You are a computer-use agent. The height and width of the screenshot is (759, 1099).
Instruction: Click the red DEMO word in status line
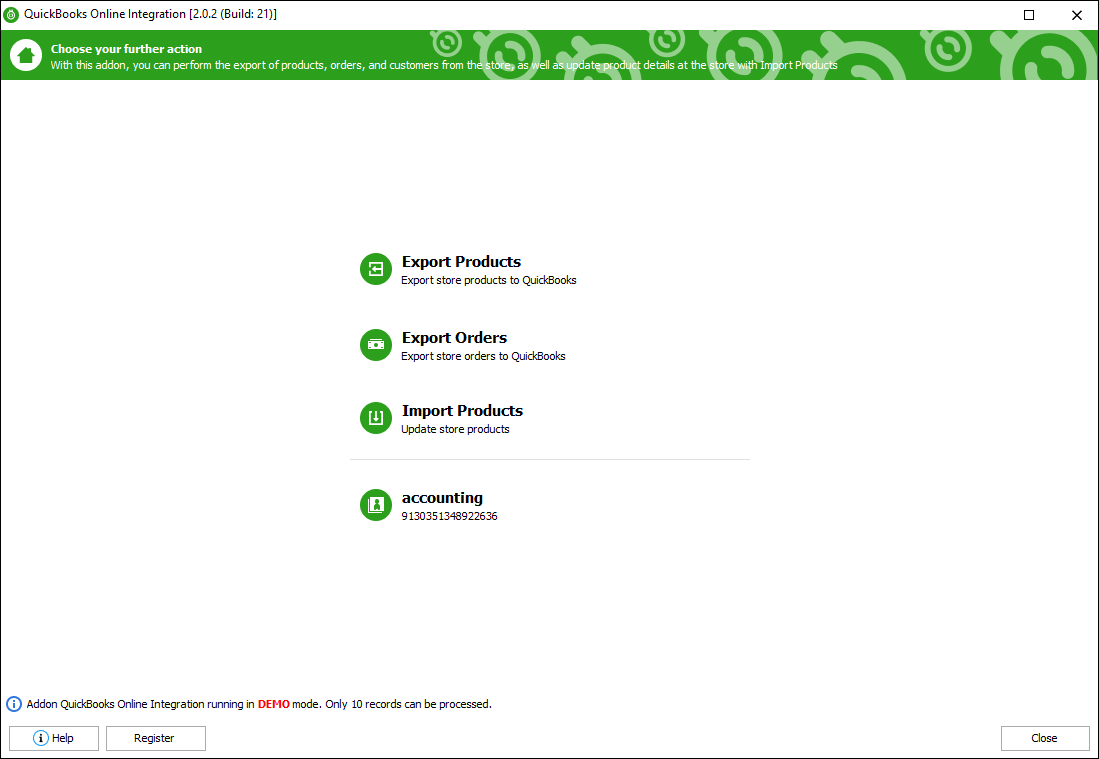[273, 704]
